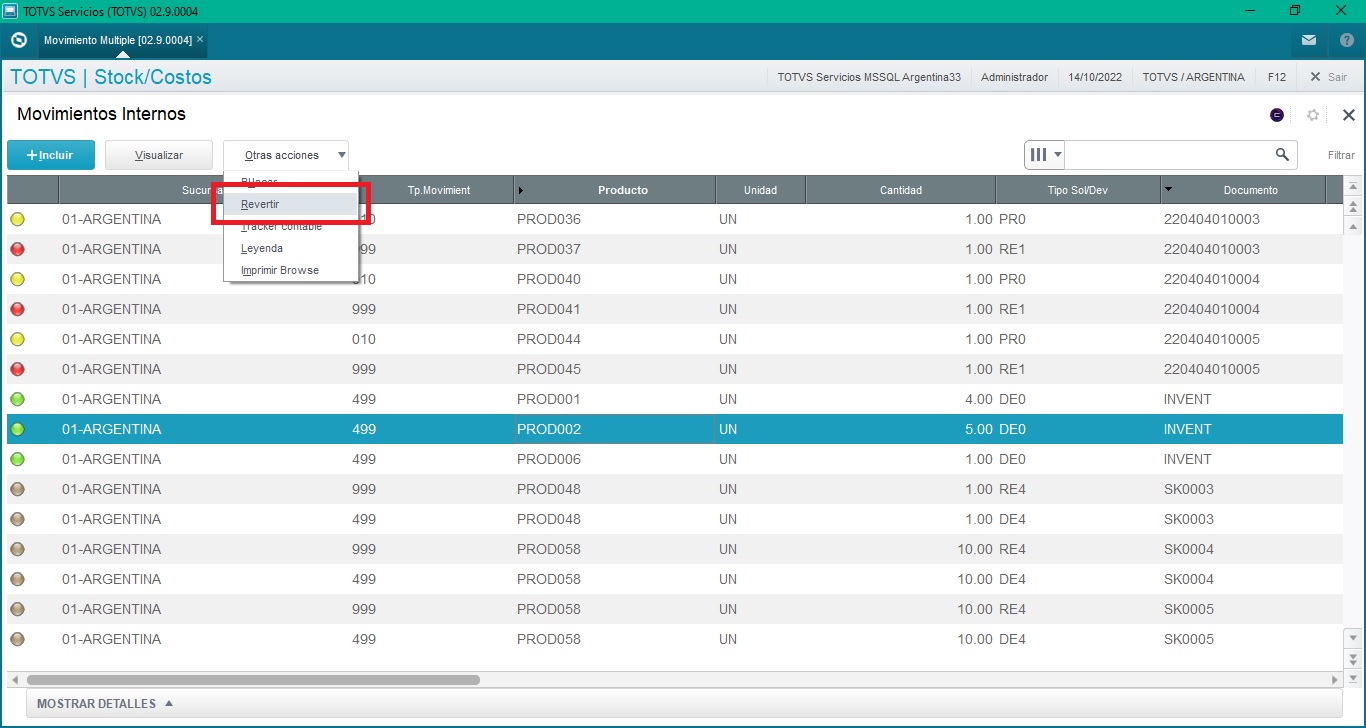The height and width of the screenshot is (728, 1366).
Task: Choose Imprimir Browse menu entry
Action: pyautogui.click(x=290, y=270)
